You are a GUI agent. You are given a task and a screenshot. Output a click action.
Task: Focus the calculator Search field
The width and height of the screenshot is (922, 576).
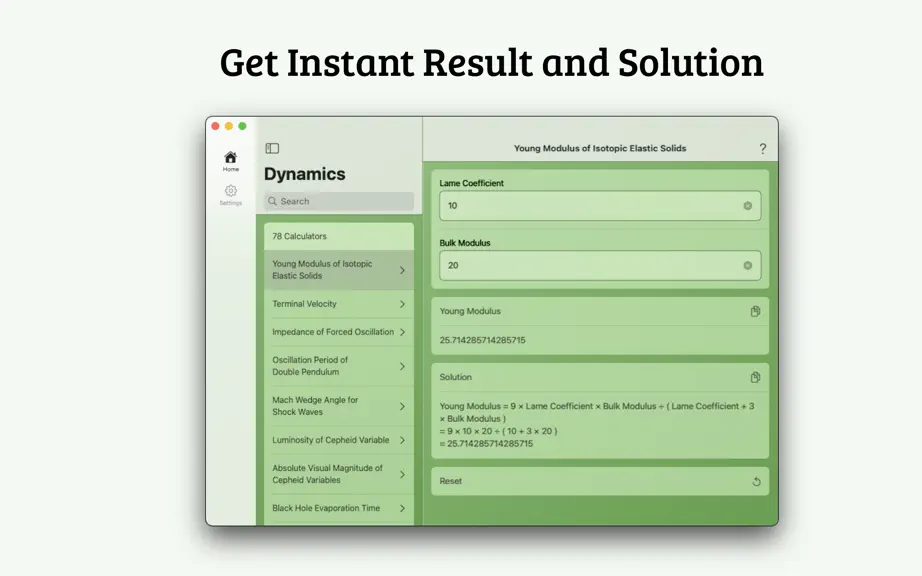click(x=339, y=201)
